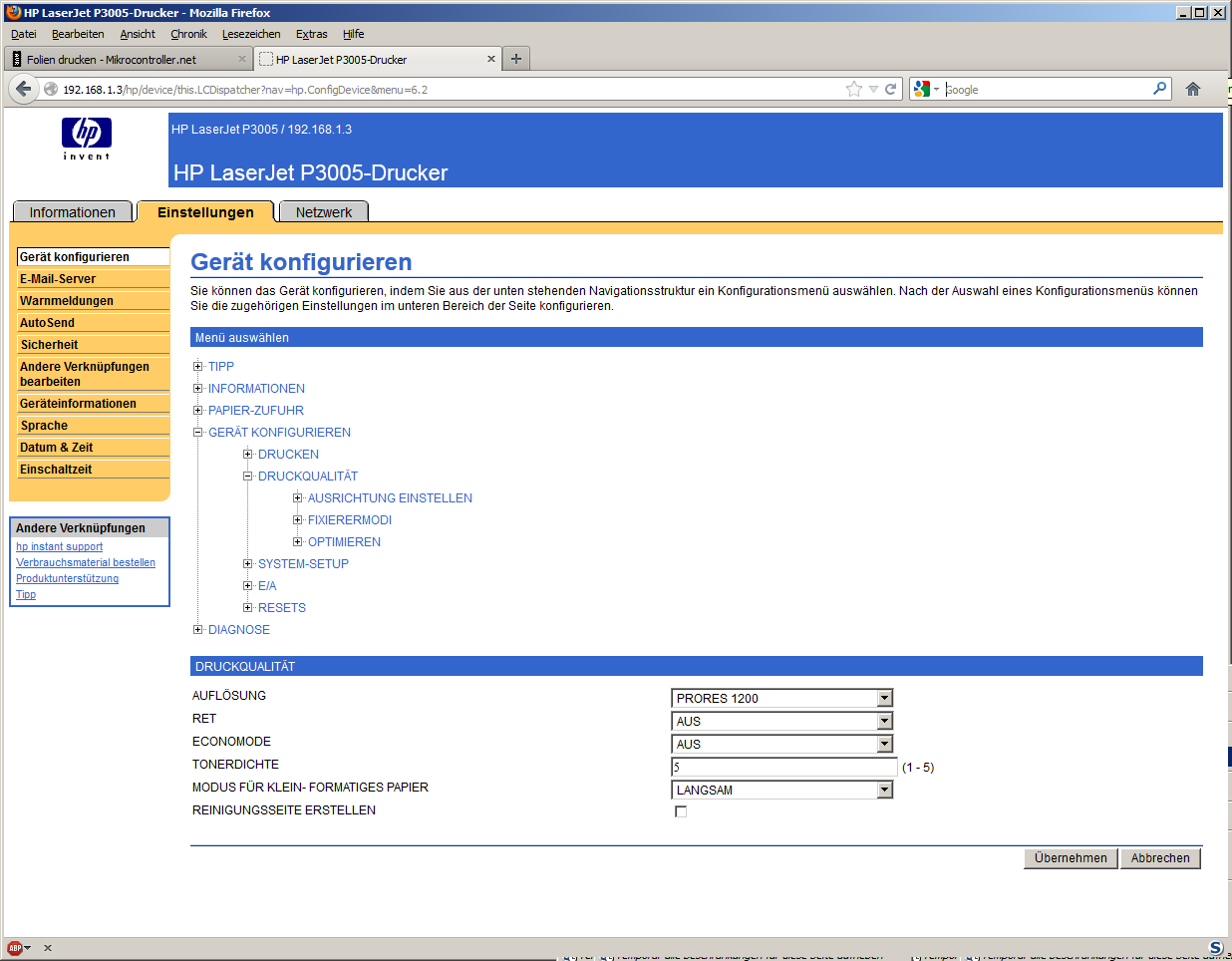Viewport: 1232px width, 961px height.
Task: Select Sicherheit in the sidebar
Action: 94,345
